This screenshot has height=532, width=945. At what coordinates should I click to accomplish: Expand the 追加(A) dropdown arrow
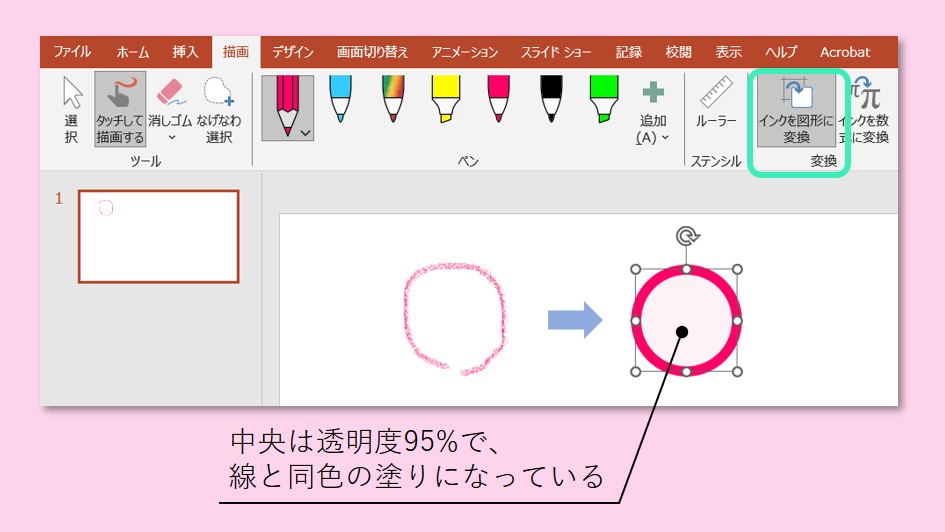coord(665,137)
